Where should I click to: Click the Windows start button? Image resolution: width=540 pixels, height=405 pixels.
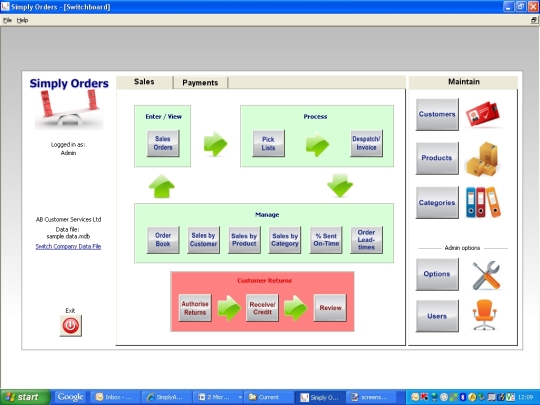point(24,397)
